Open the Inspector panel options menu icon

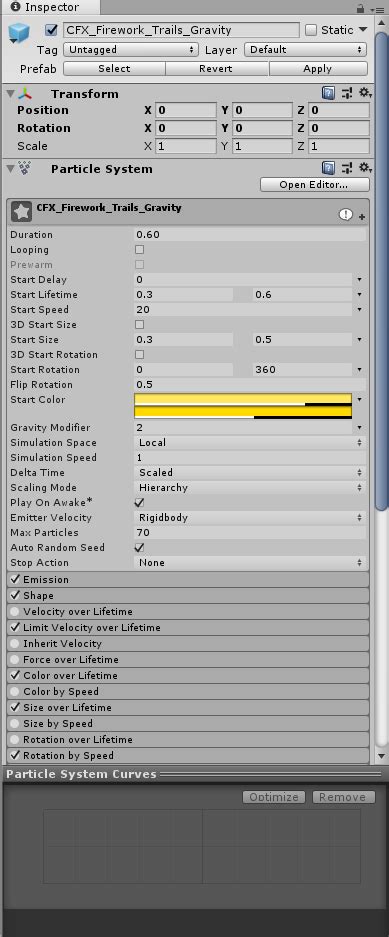[377, 9]
